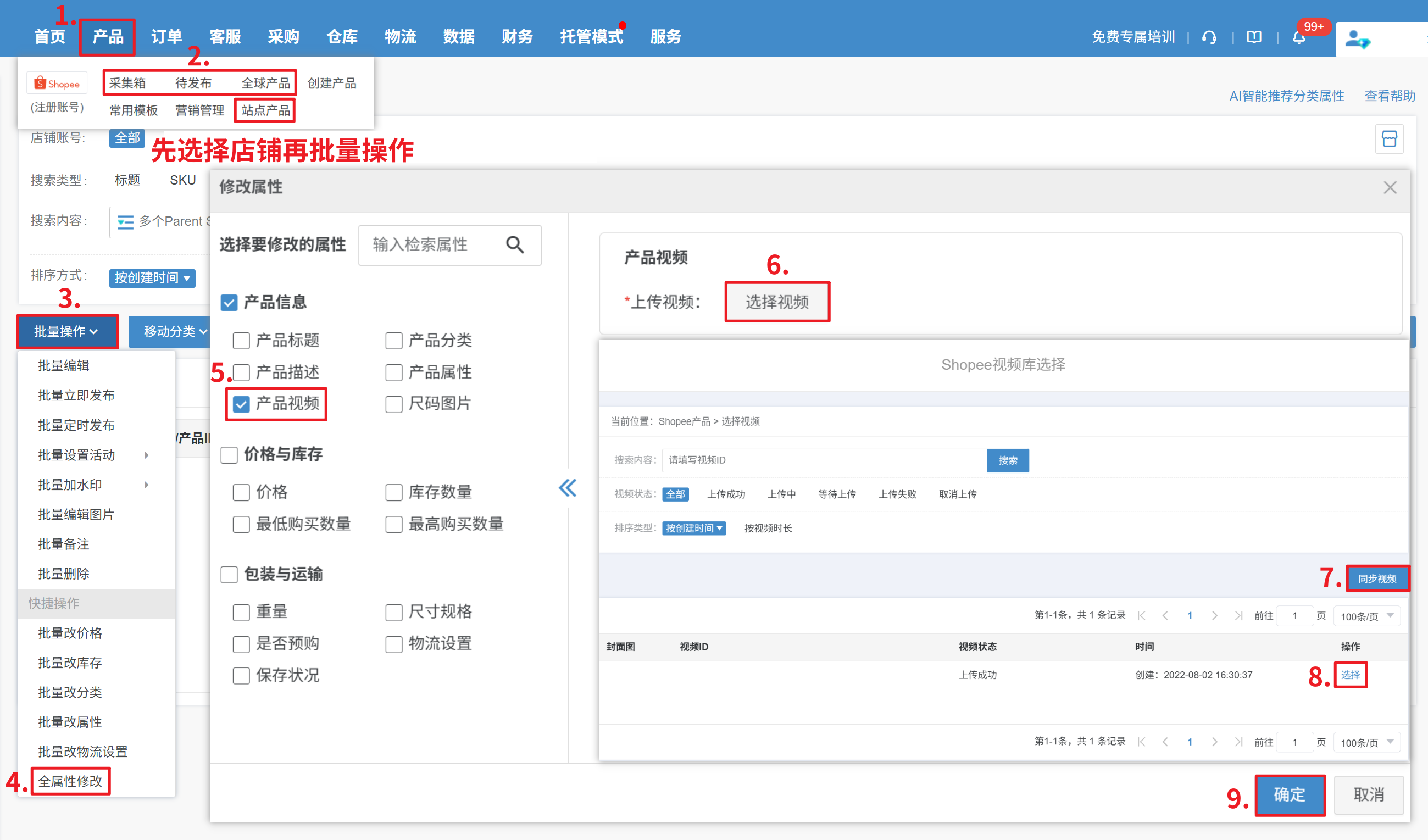1428x840 pixels.
Task: Click the magnifier icon in attribute search
Action: tap(514, 244)
